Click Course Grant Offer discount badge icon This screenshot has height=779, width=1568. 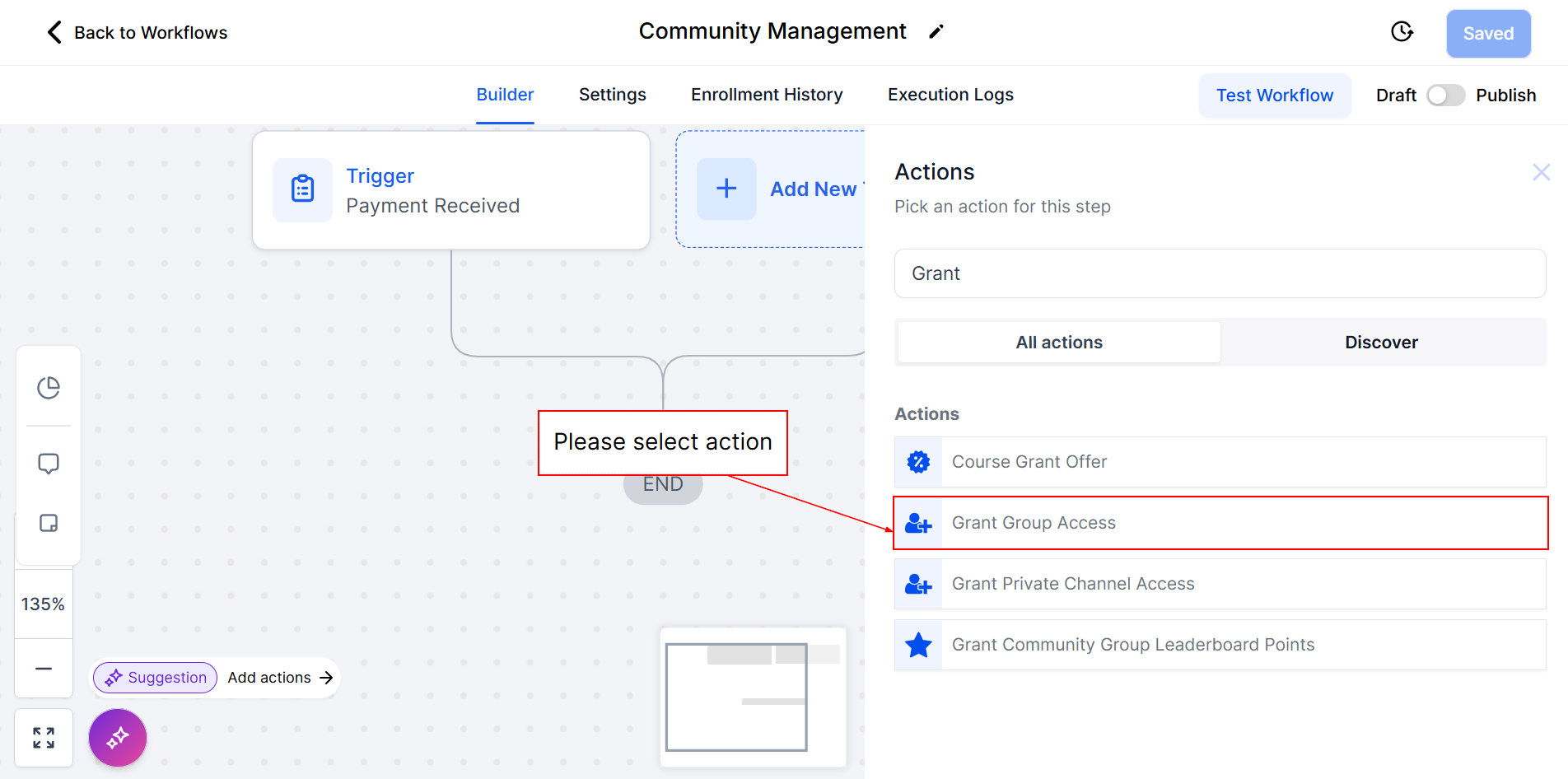918,462
